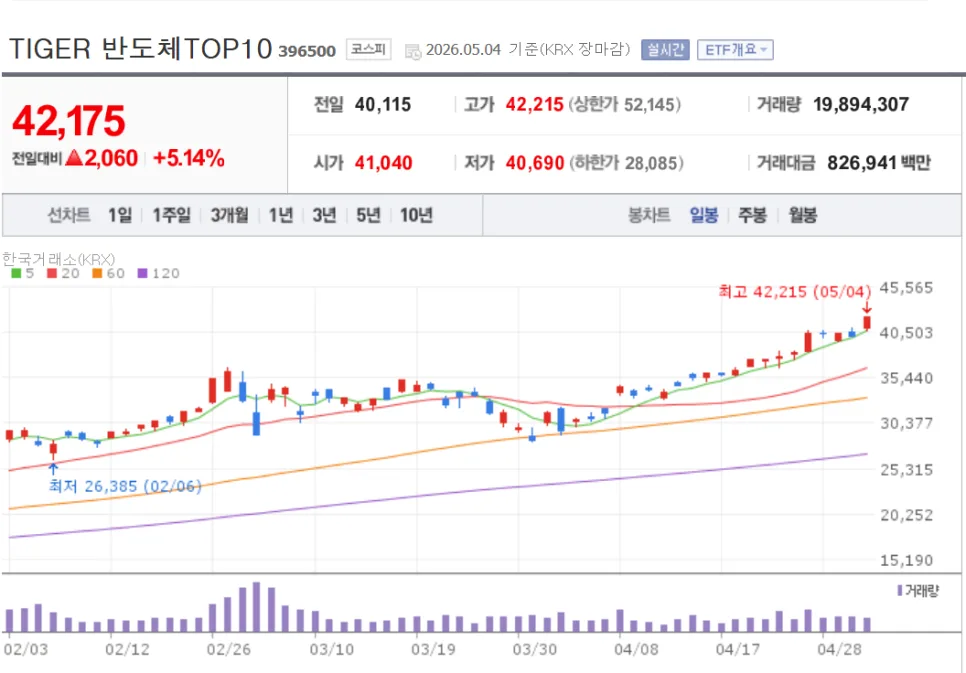The height and width of the screenshot is (673, 966).
Task: Select the 1일 line chart tab
Action: (120, 215)
